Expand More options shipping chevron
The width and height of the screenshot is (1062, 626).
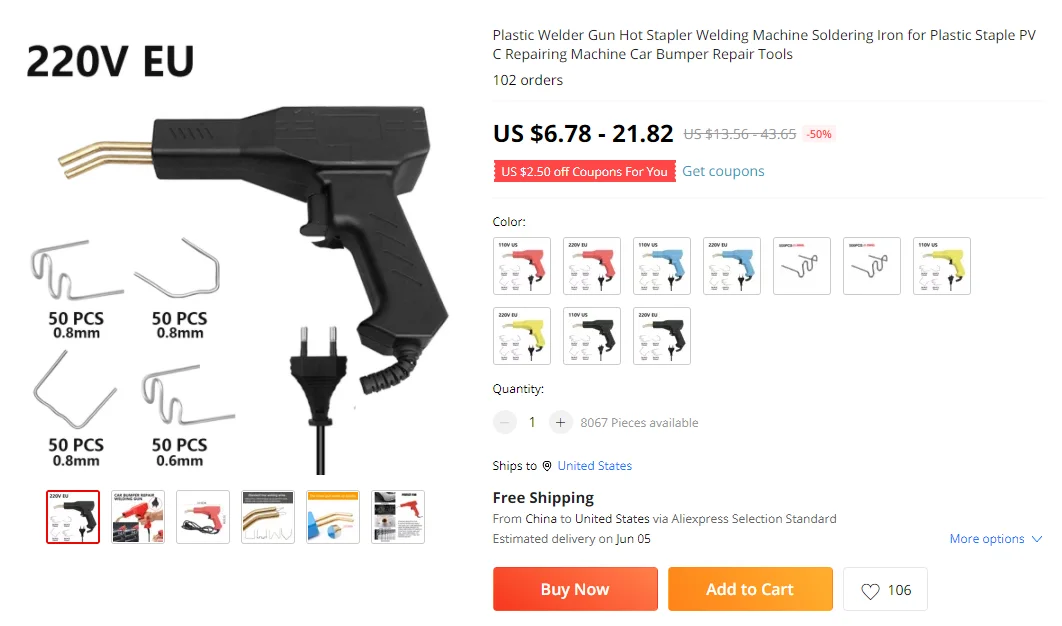(x=1036, y=539)
